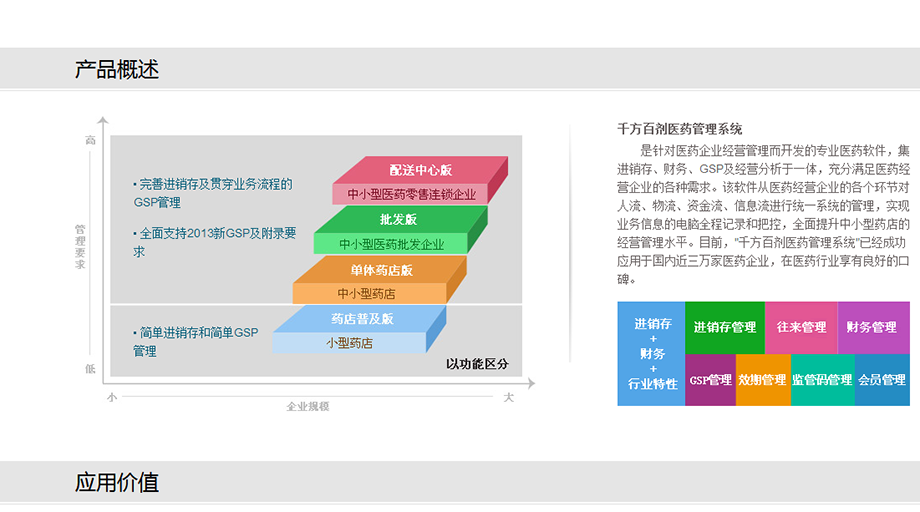Select the 财务管理 purple tile
Viewport: 920px width, 512px height.
click(x=872, y=327)
